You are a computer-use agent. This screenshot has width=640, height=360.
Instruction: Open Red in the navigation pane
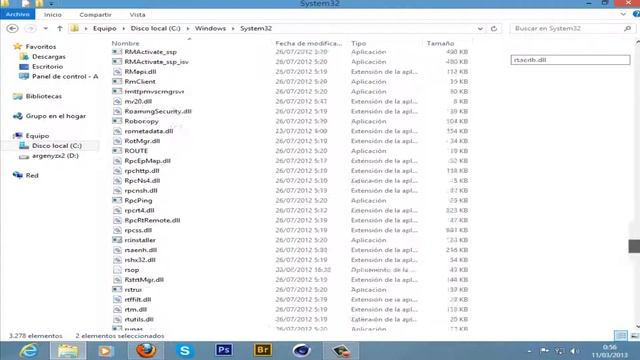click(32, 176)
